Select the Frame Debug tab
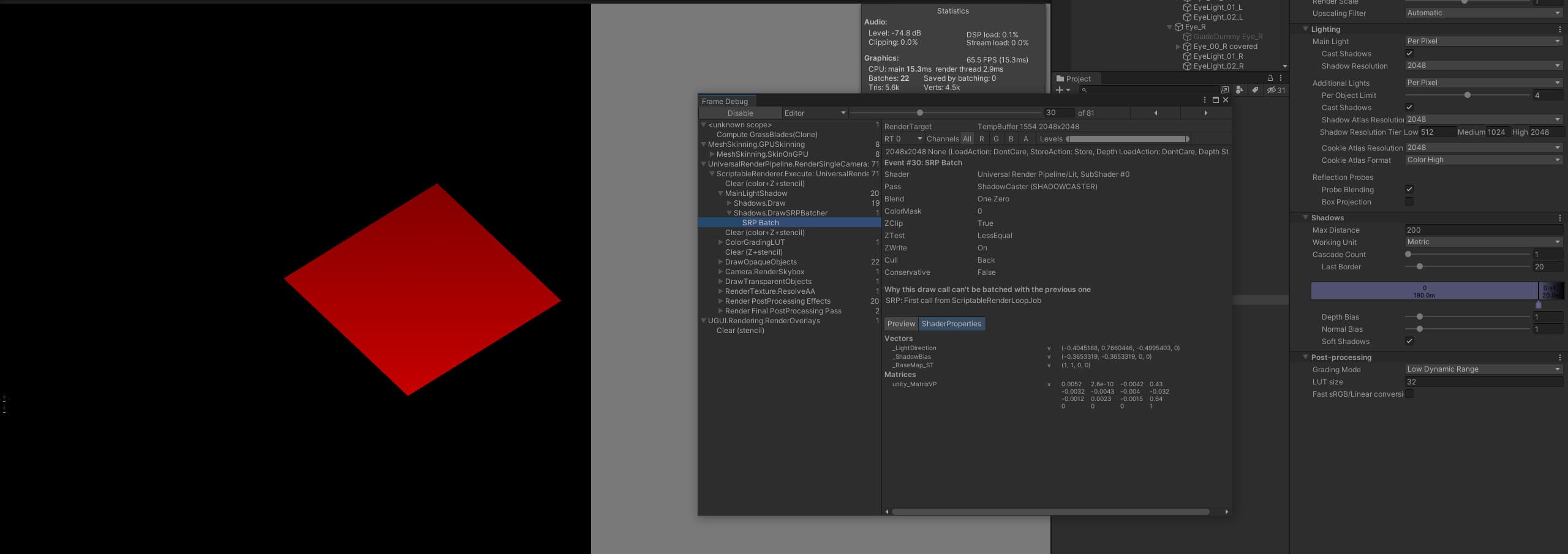 click(726, 102)
